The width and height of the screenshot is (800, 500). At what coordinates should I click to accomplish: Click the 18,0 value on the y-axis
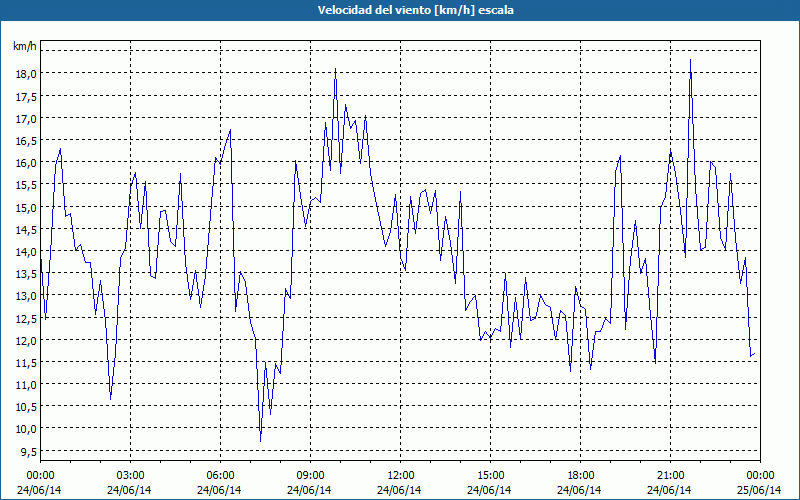pyautogui.click(x=27, y=73)
